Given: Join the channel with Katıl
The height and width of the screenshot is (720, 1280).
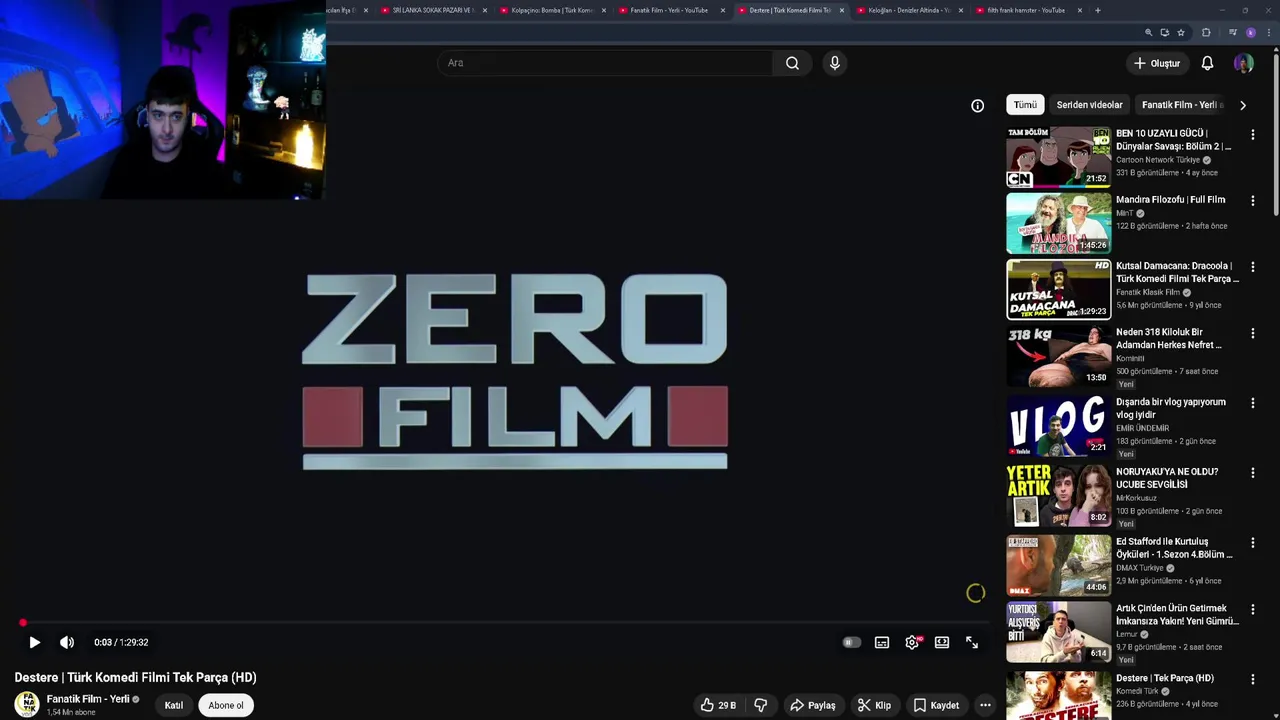Looking at the screenshot, I should point(174,705).
